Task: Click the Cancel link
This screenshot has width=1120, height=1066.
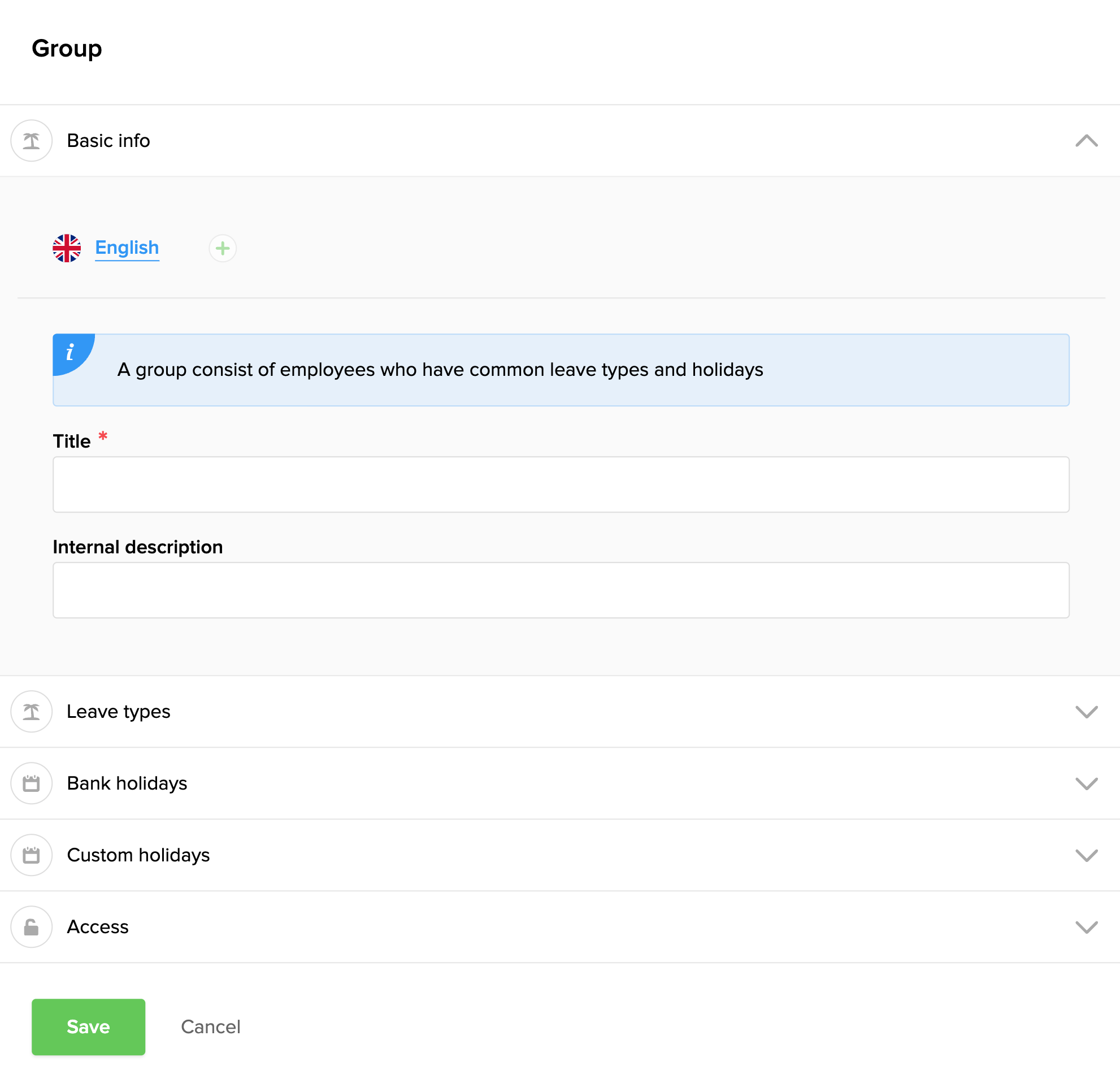Action: [x=210, y=1026]
